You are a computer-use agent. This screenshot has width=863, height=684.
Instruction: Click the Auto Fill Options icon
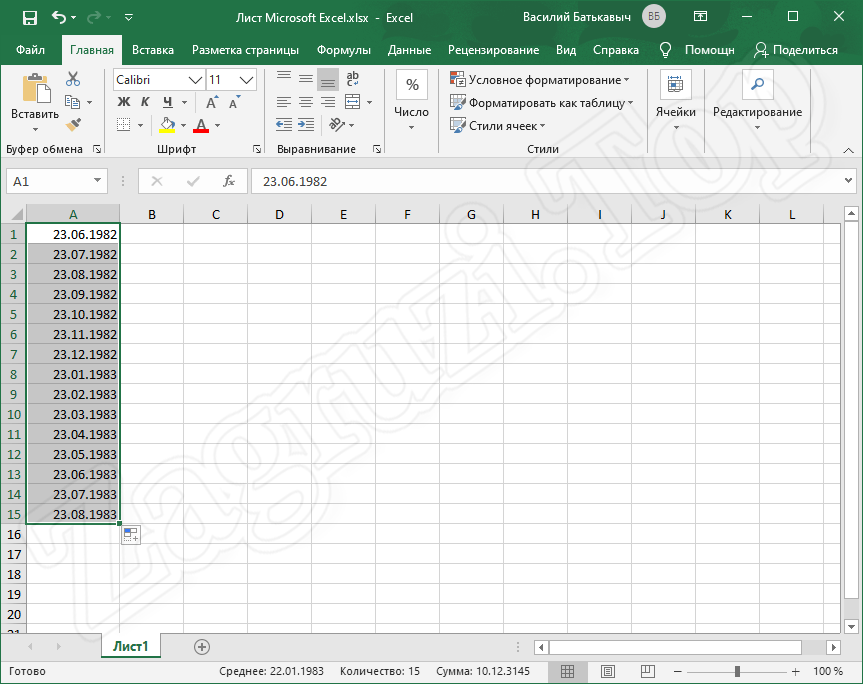[131, 535]
